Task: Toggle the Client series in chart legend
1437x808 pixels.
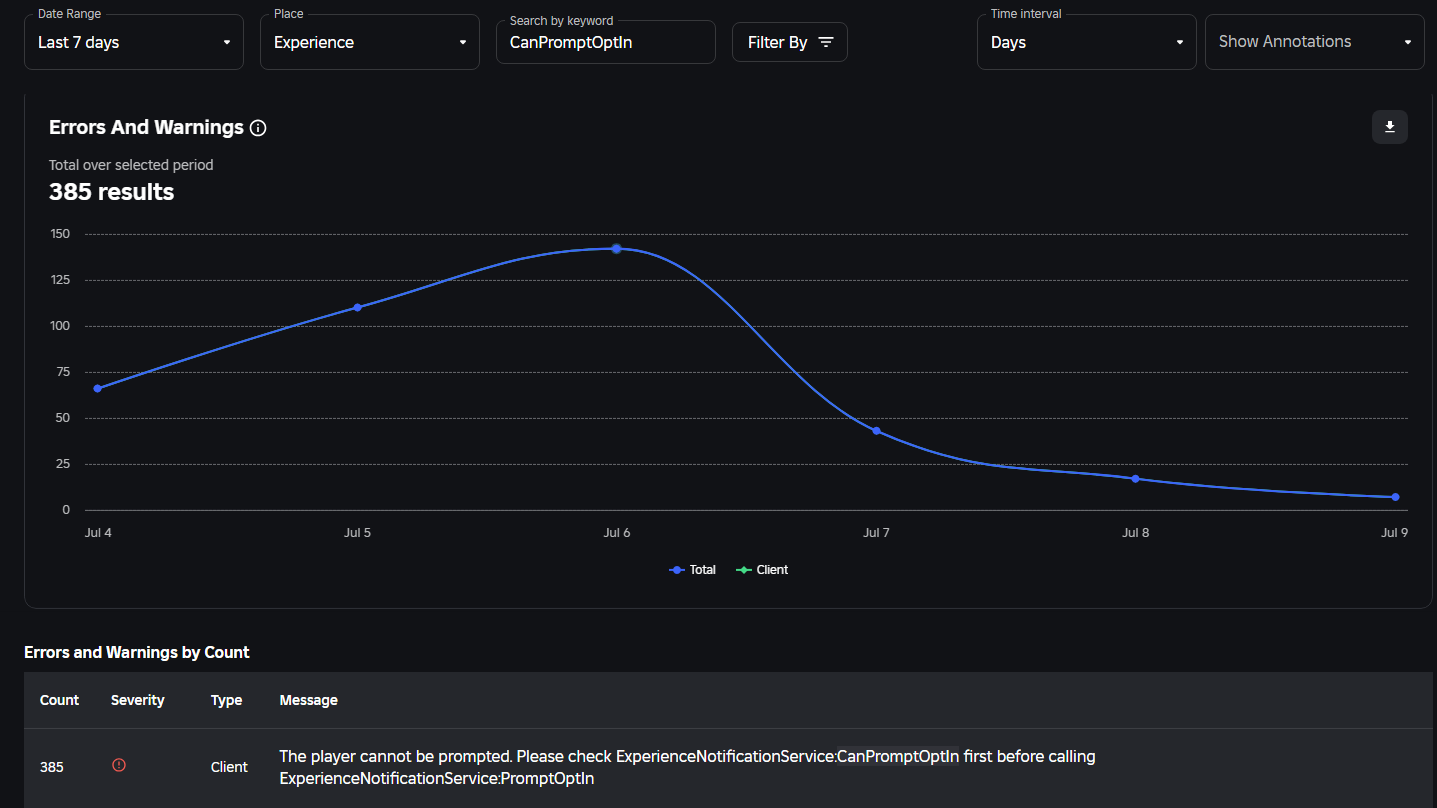Action: 762,570
